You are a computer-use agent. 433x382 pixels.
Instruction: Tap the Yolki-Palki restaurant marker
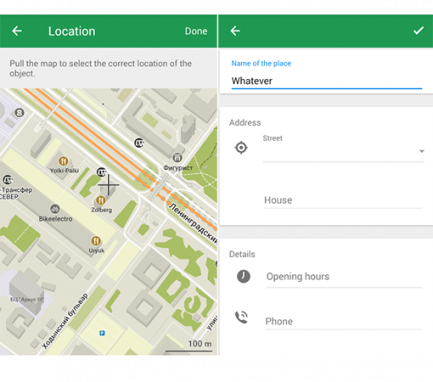coord(63,161)
